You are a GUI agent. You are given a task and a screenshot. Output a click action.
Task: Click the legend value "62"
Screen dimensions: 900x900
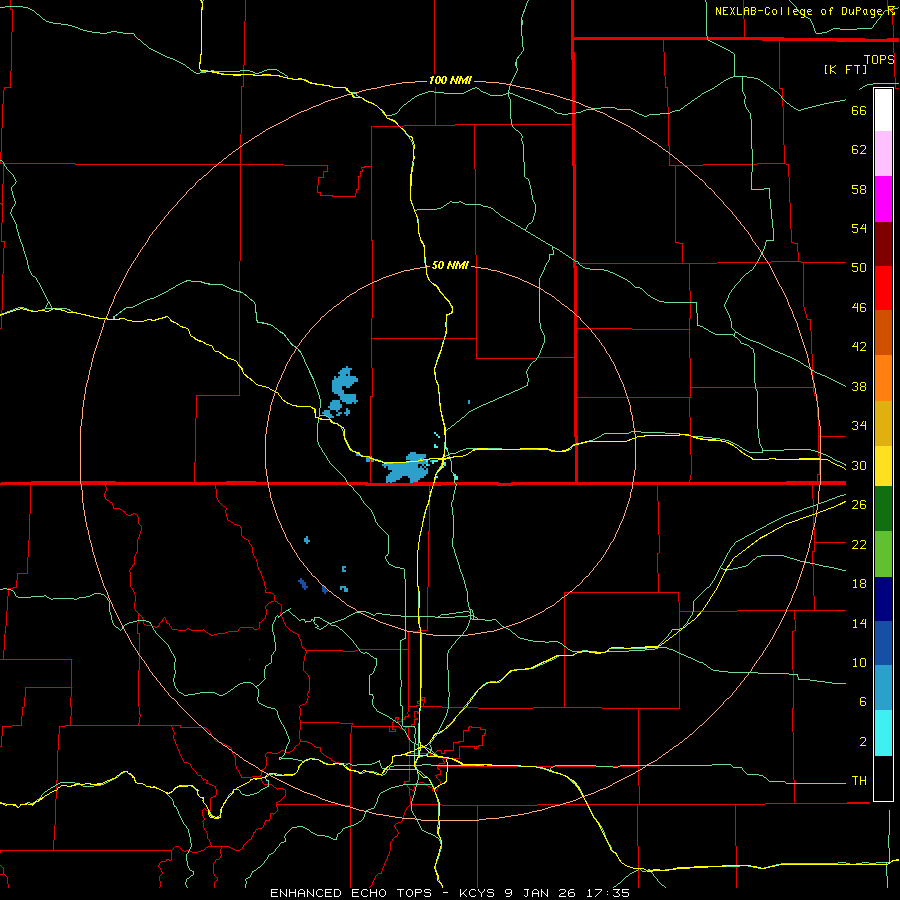859,149
